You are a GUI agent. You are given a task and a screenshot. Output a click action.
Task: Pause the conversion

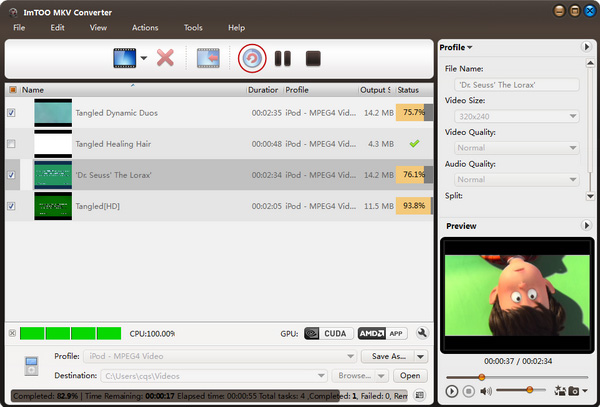point(283,59)
